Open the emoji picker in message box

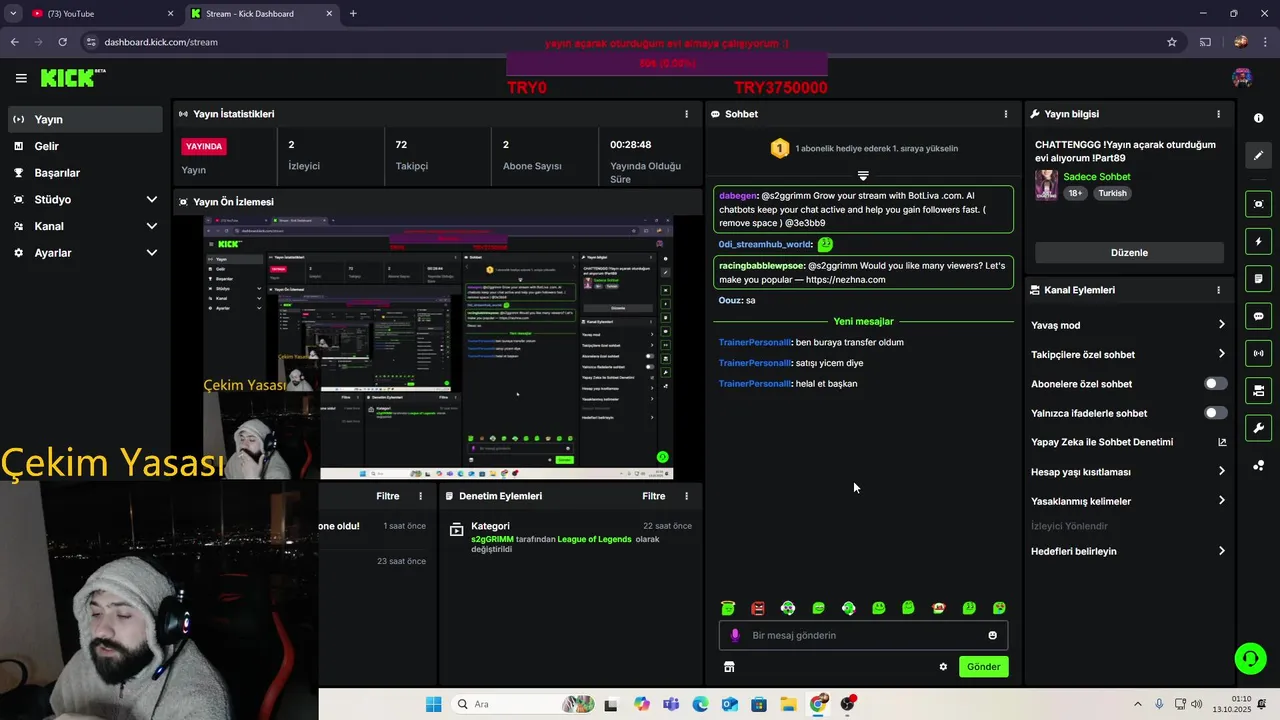point(992,635)
